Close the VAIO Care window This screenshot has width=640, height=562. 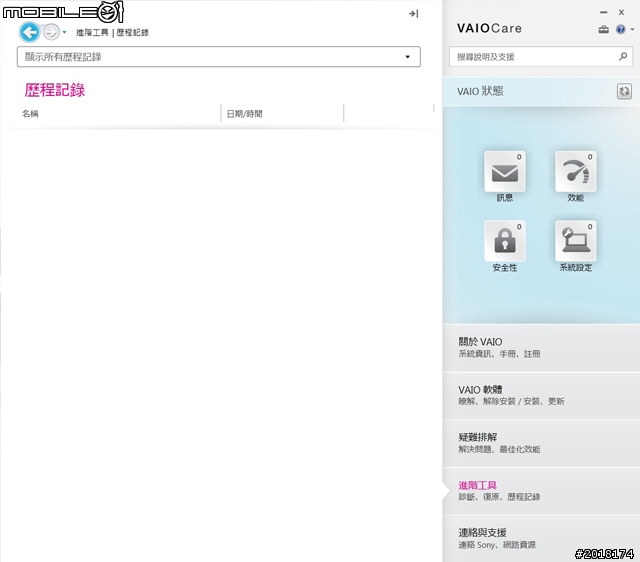pos(621,13)
